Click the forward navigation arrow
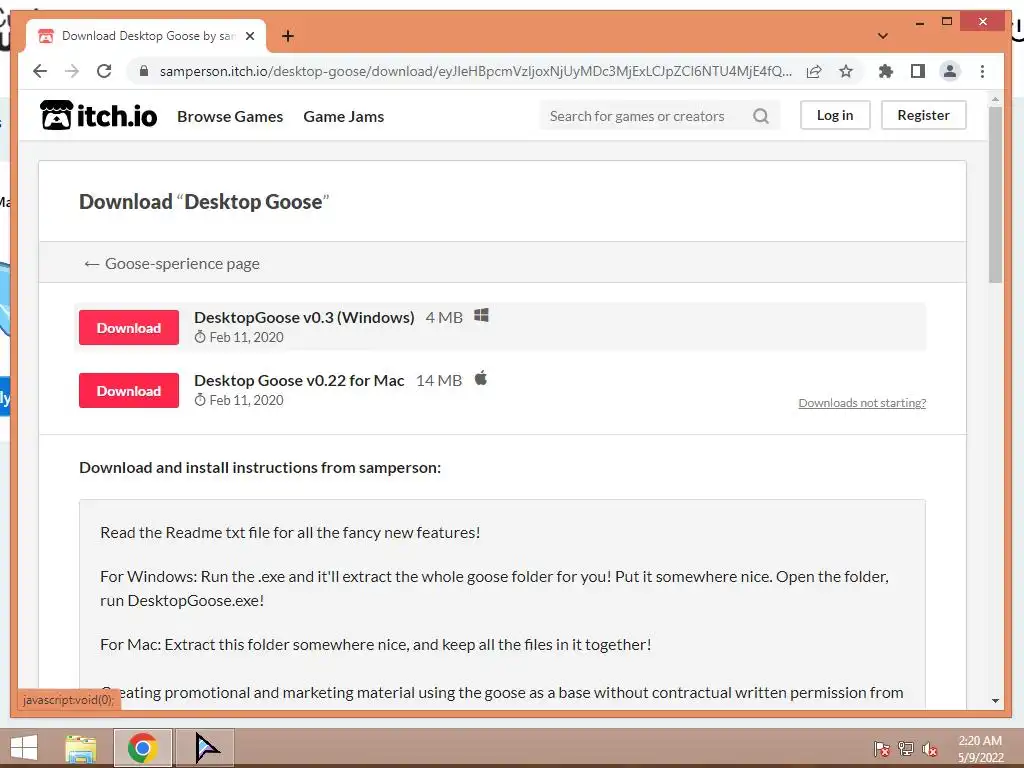The width and height of the screenshot is (1024, 768). point(72,71)
